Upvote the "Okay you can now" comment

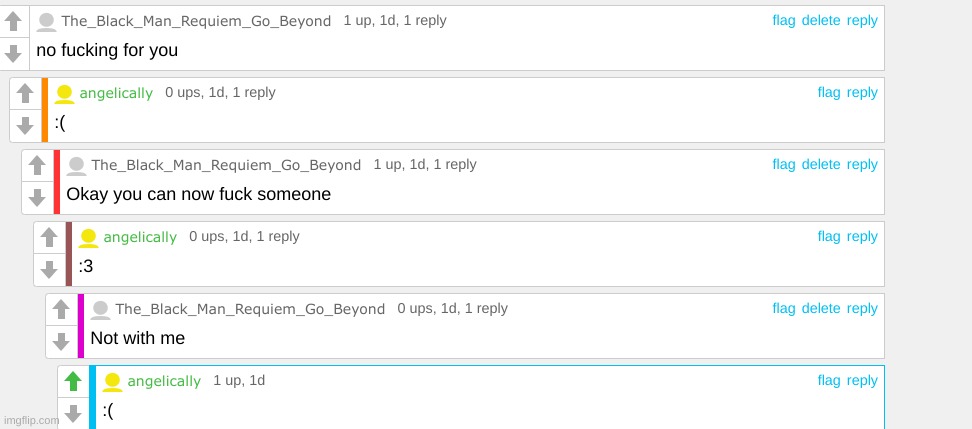[37, 165]
